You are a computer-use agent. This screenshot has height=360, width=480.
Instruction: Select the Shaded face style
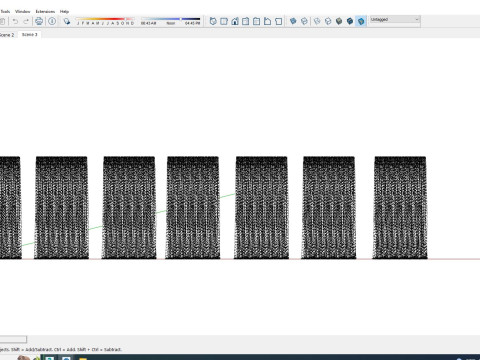pos(339,21)
